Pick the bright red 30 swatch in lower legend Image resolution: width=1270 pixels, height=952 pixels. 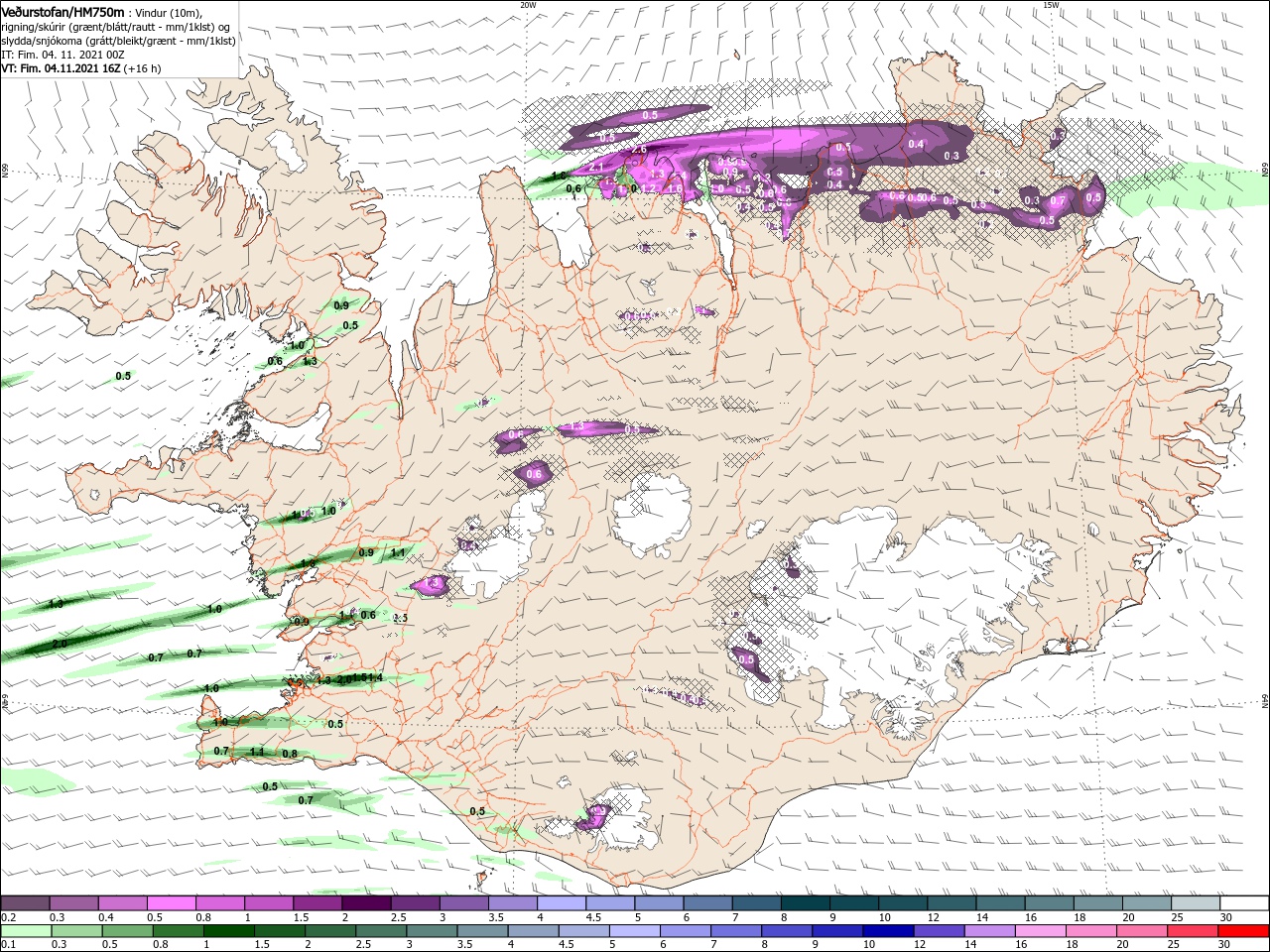[1243, 931]
